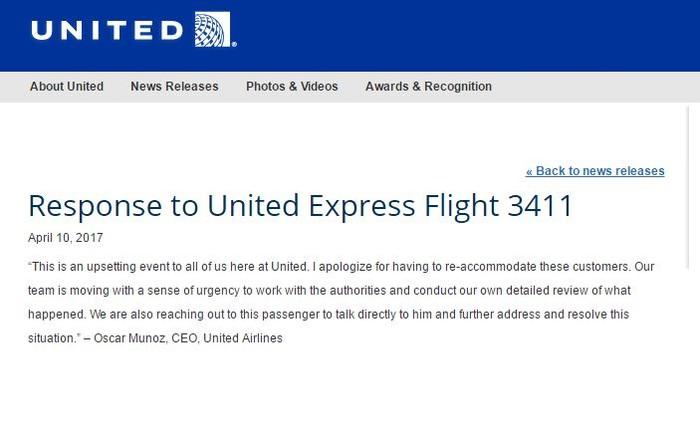The width and height of the screenshot is (700, 427).
Task: Click the words 're-accommodate these customers'
Action: pyautogui.click(x=570, y=267)
